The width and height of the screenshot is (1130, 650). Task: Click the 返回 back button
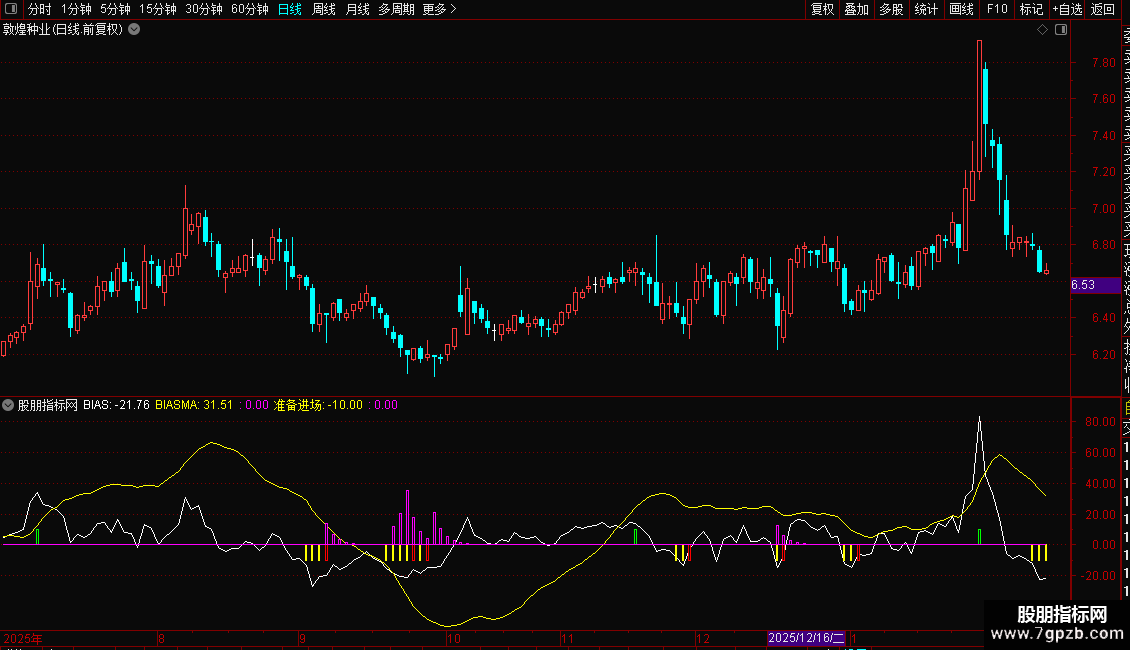(x=1103, y=9)
